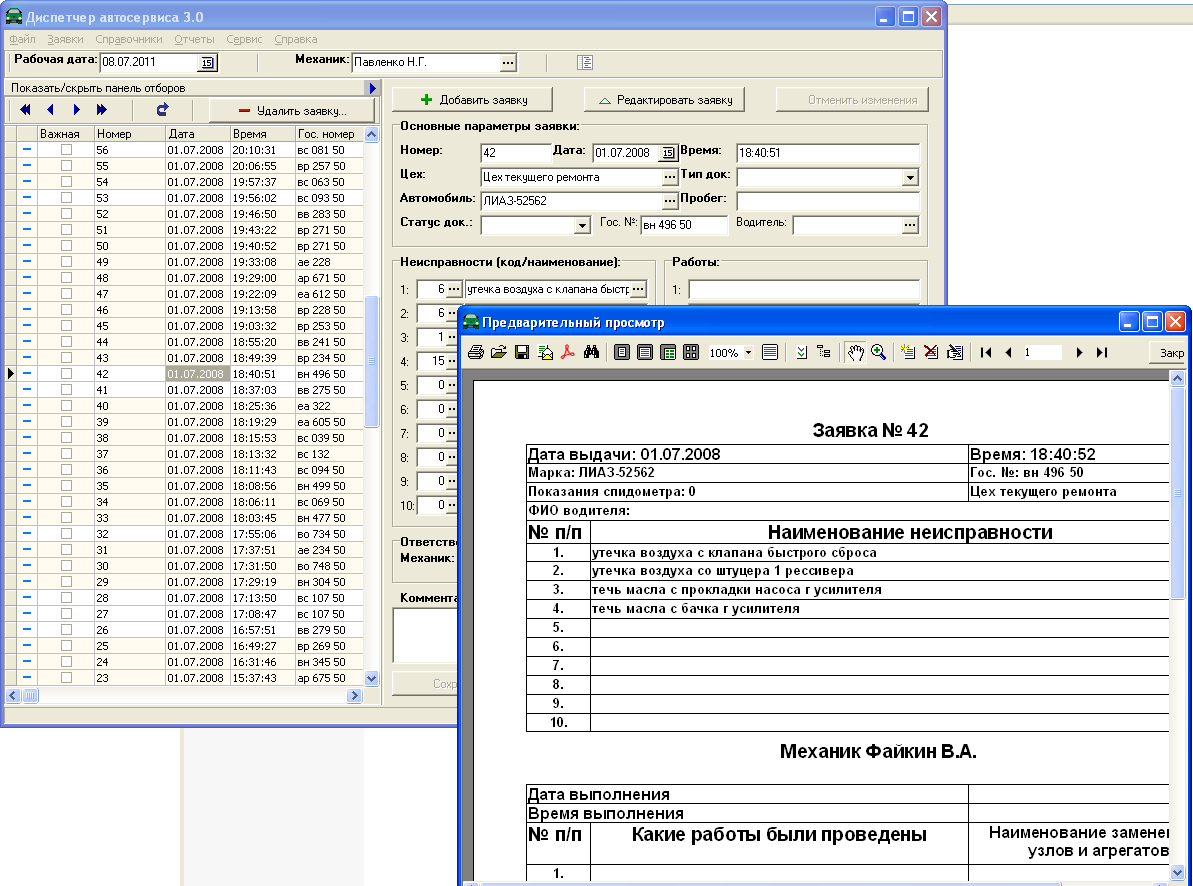Toggle the Важная checkbox for request 56
Screen dimensions: 1193x886
click(66, 150)
